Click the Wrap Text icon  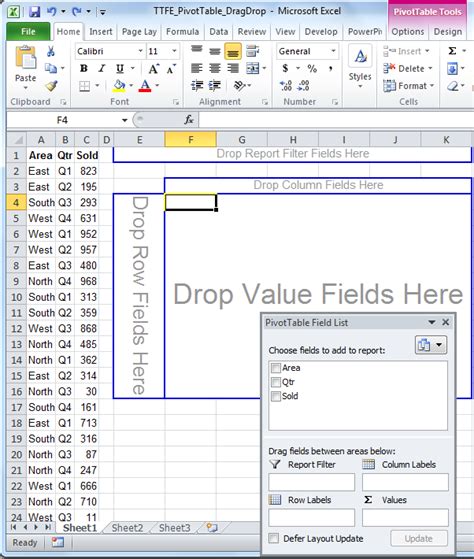pos(253,51)
